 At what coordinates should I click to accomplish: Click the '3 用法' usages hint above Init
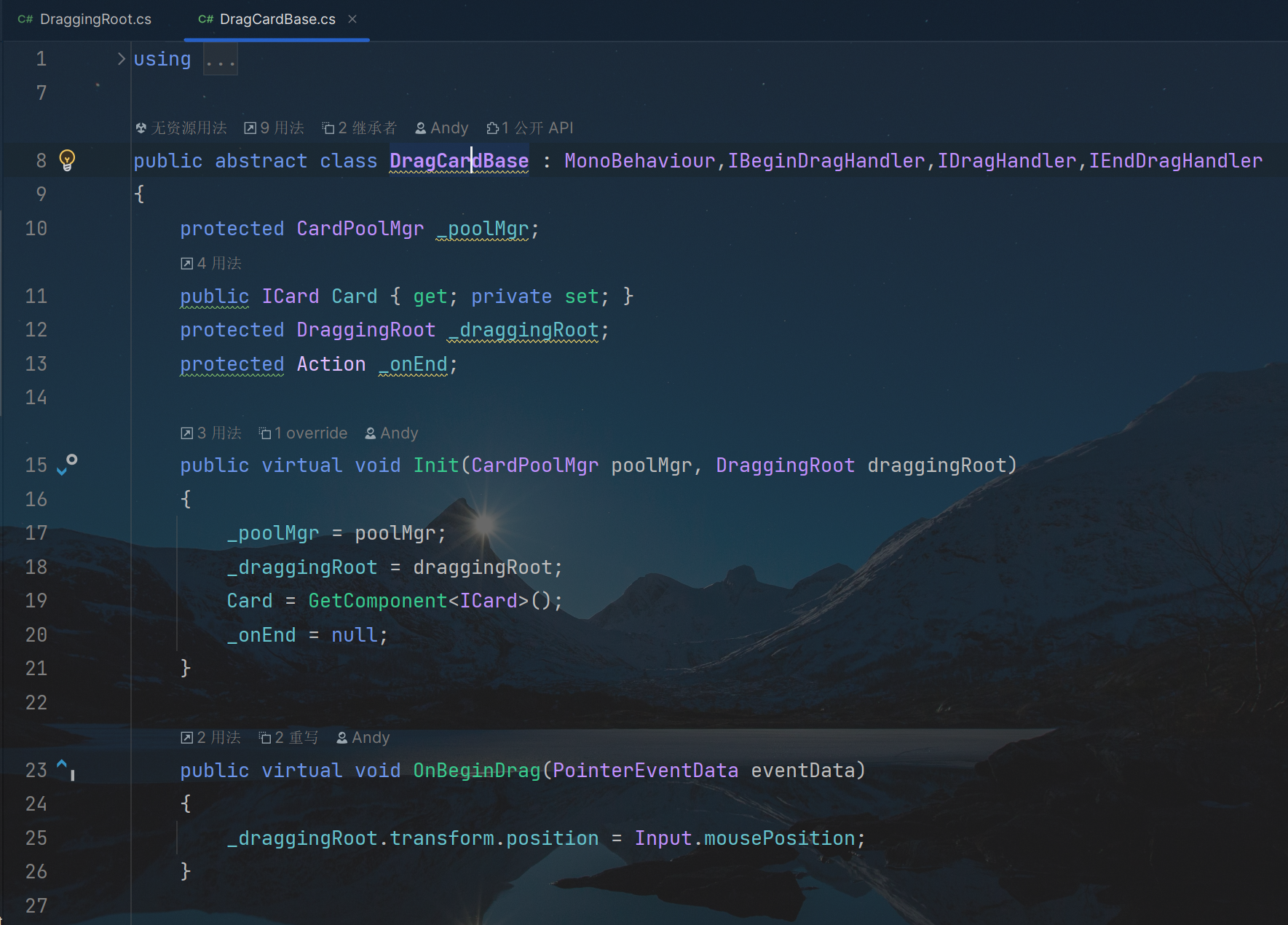tap(211, 433)
